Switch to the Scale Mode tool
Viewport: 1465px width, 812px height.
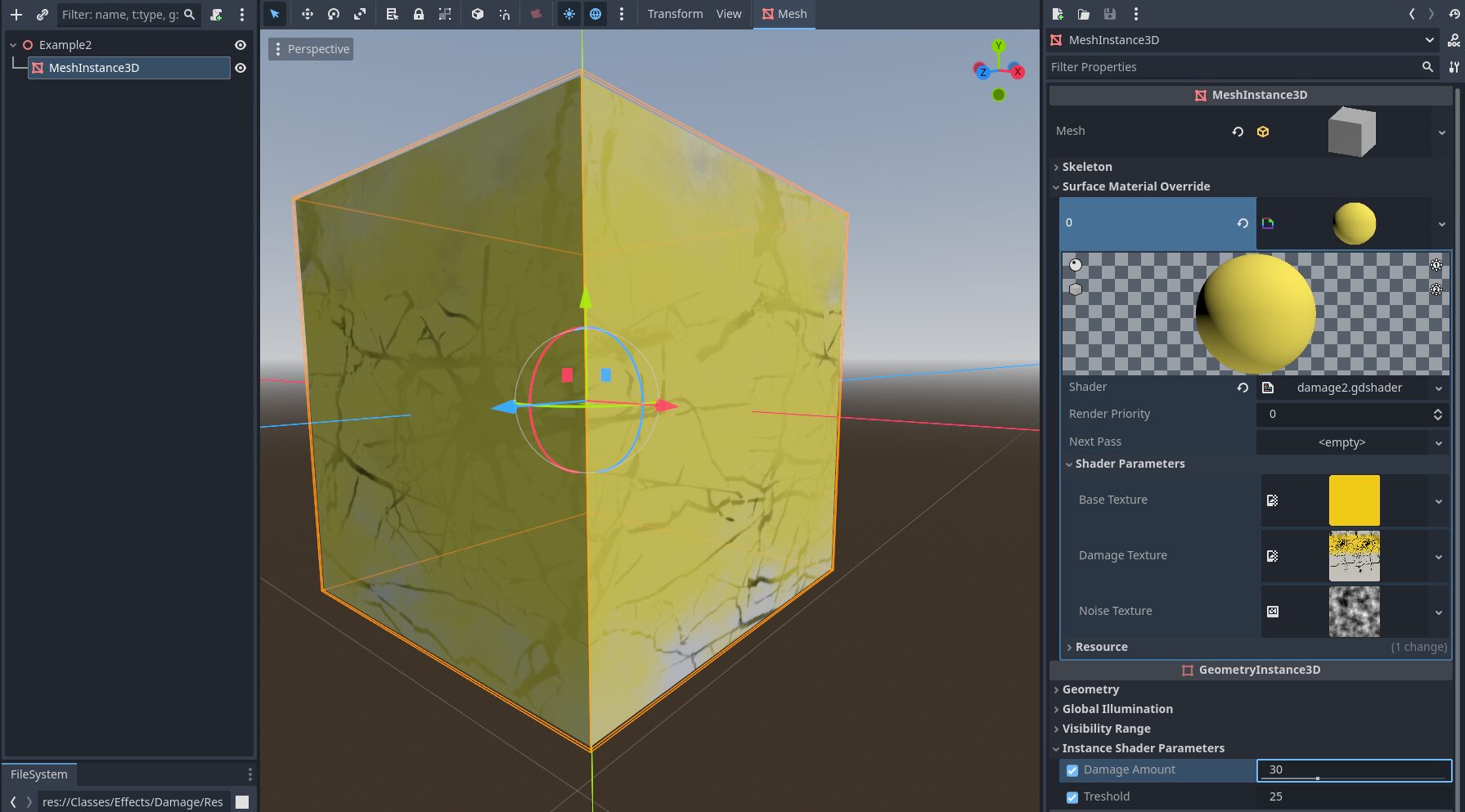[x=360, y=14]
